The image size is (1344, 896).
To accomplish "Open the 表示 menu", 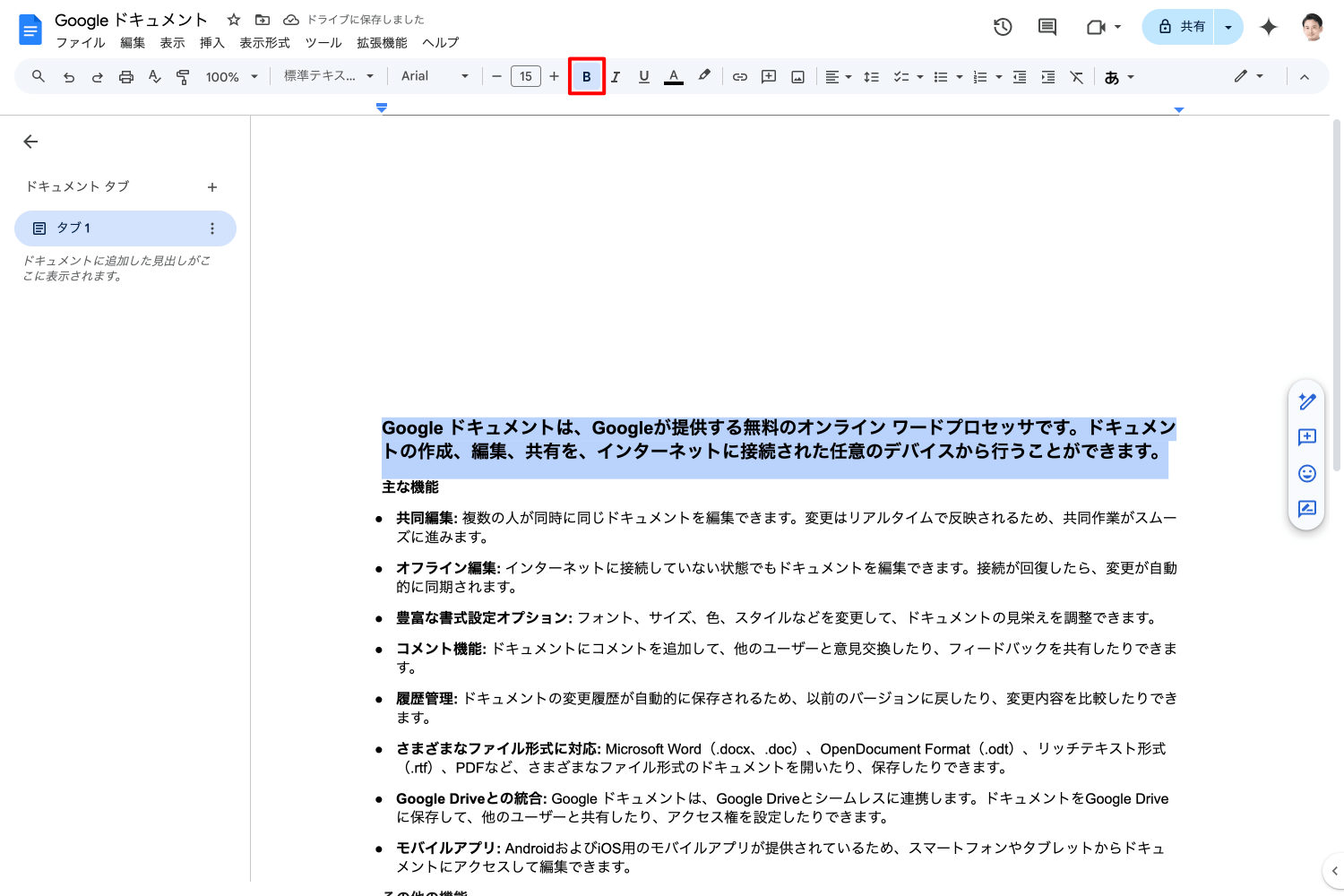I will point(172,43).
